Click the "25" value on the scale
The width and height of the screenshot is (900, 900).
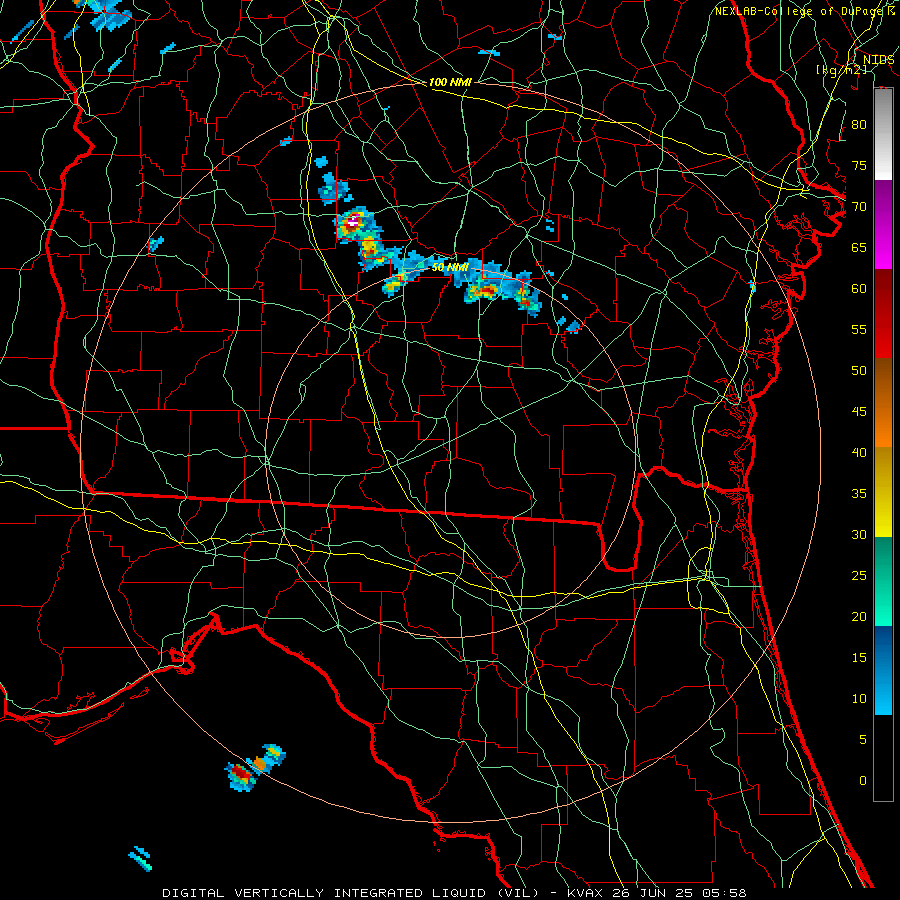point(859,575)
